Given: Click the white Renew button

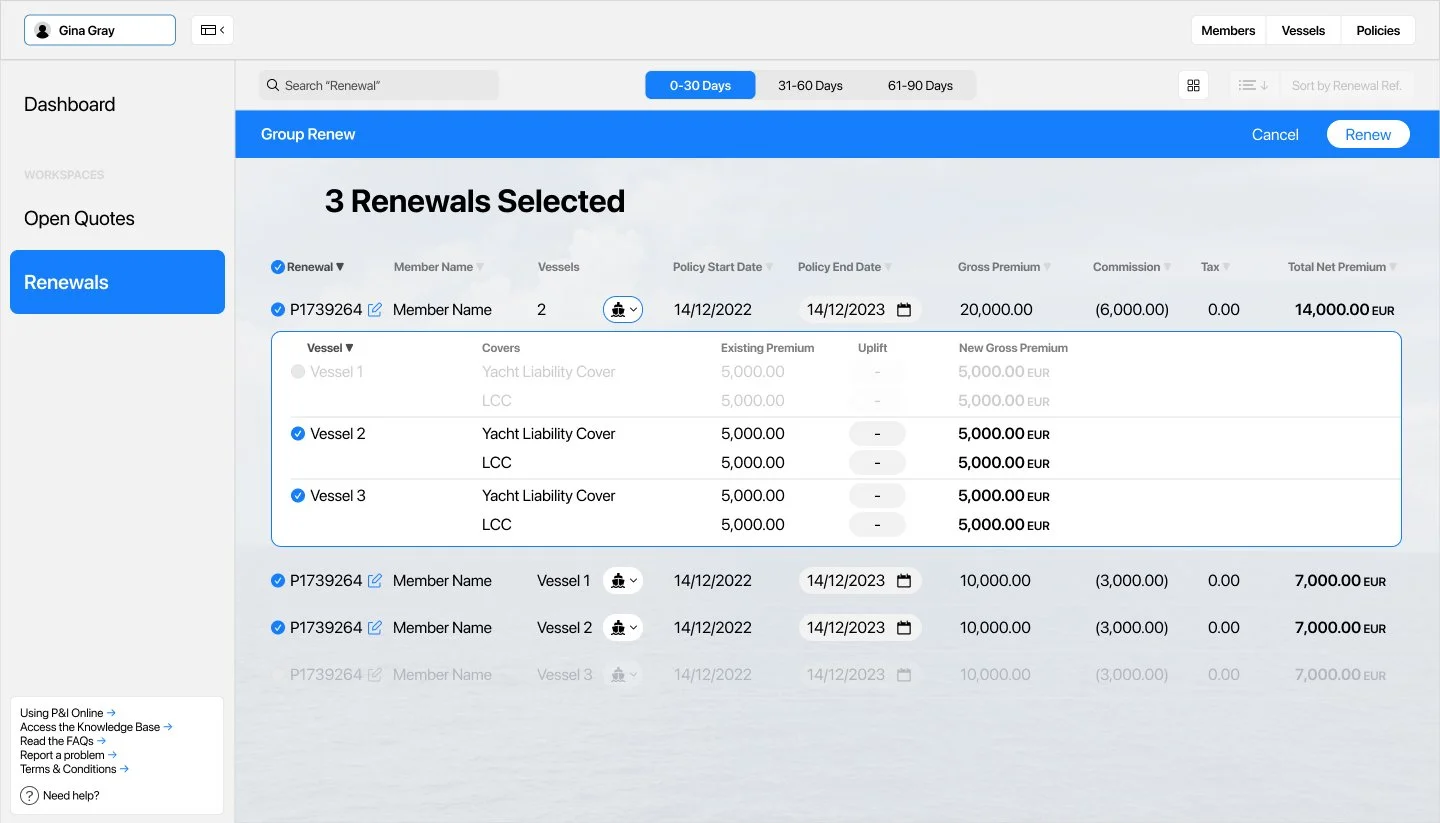Looking at the screenshot, I should pyautogui.click(x=1368, y=134).
